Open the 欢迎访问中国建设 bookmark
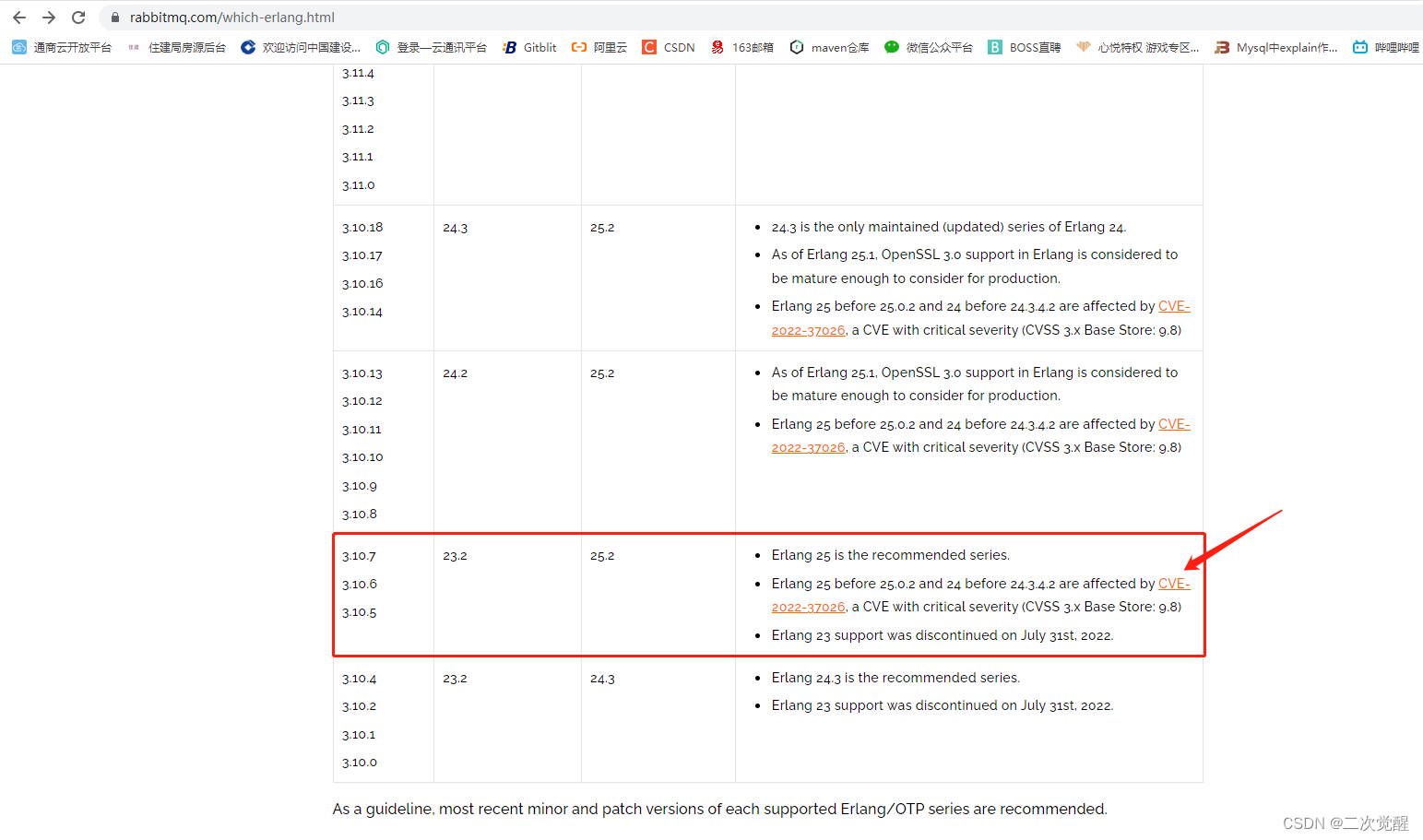The image size is (1423, 840). coord(301,47)
